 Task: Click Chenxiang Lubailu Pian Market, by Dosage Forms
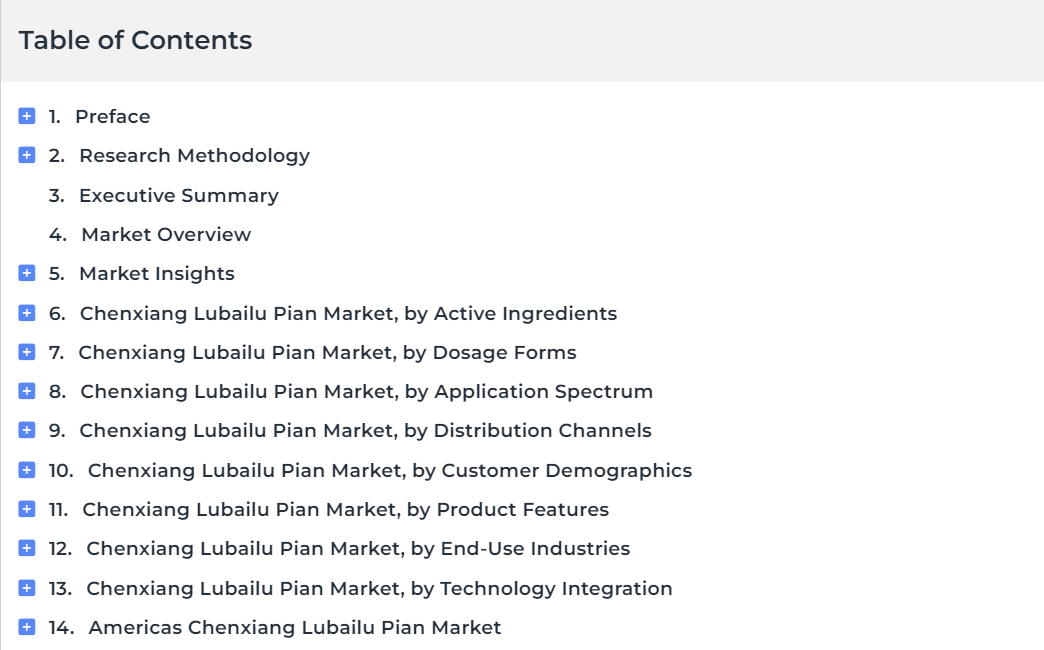point(328,352)
